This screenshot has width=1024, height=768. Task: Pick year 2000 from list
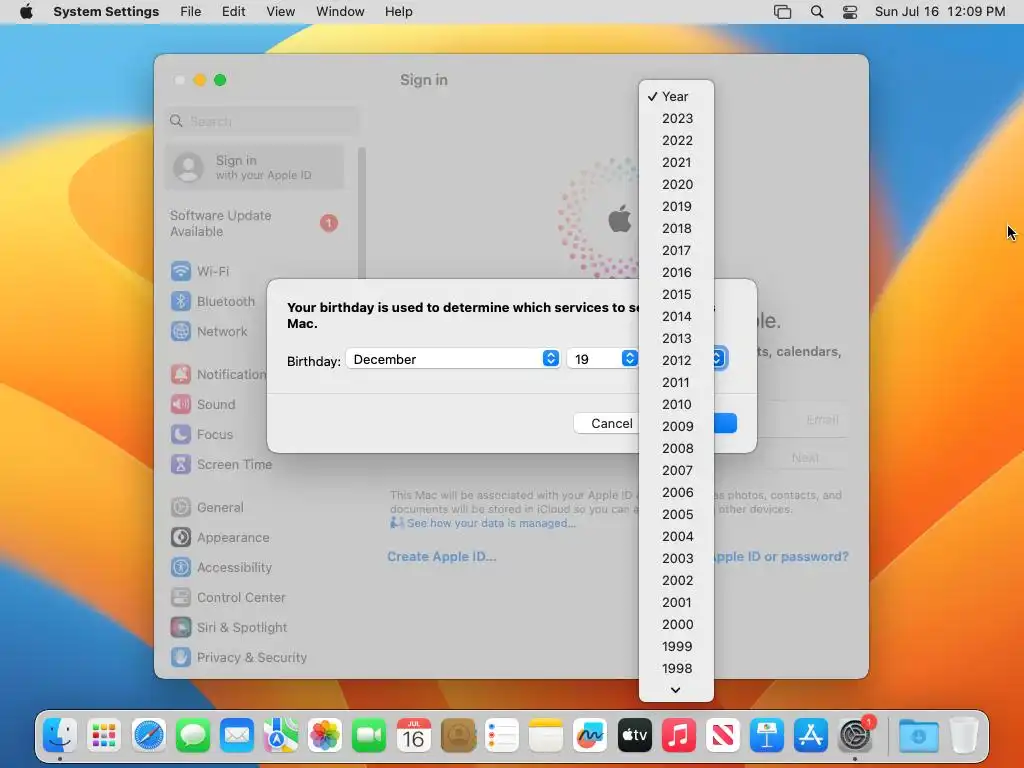click(x=677, y=624)
